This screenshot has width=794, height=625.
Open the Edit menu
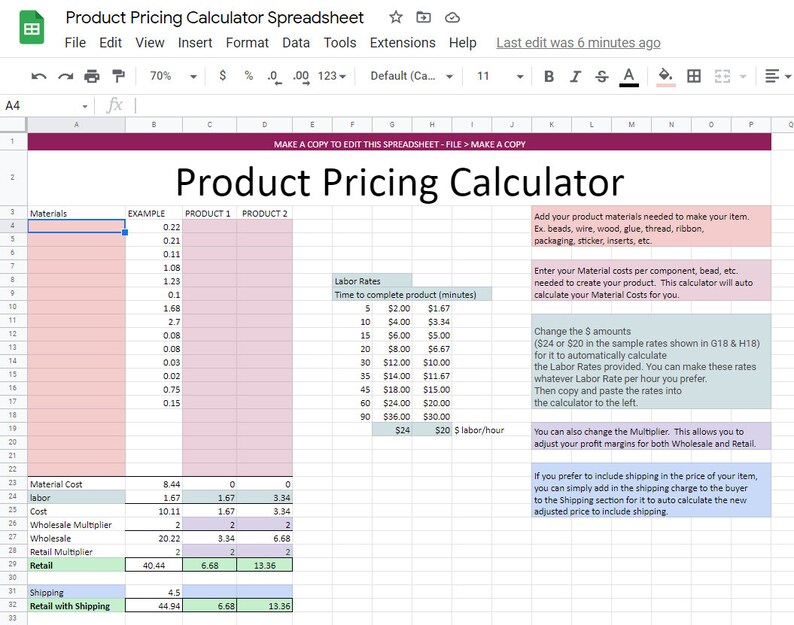click(x=110, y=43)
